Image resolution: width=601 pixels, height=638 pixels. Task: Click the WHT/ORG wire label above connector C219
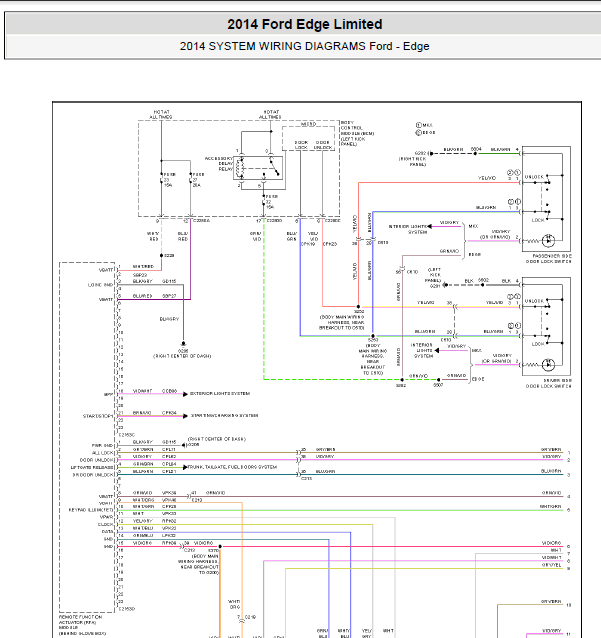point(234,604)
